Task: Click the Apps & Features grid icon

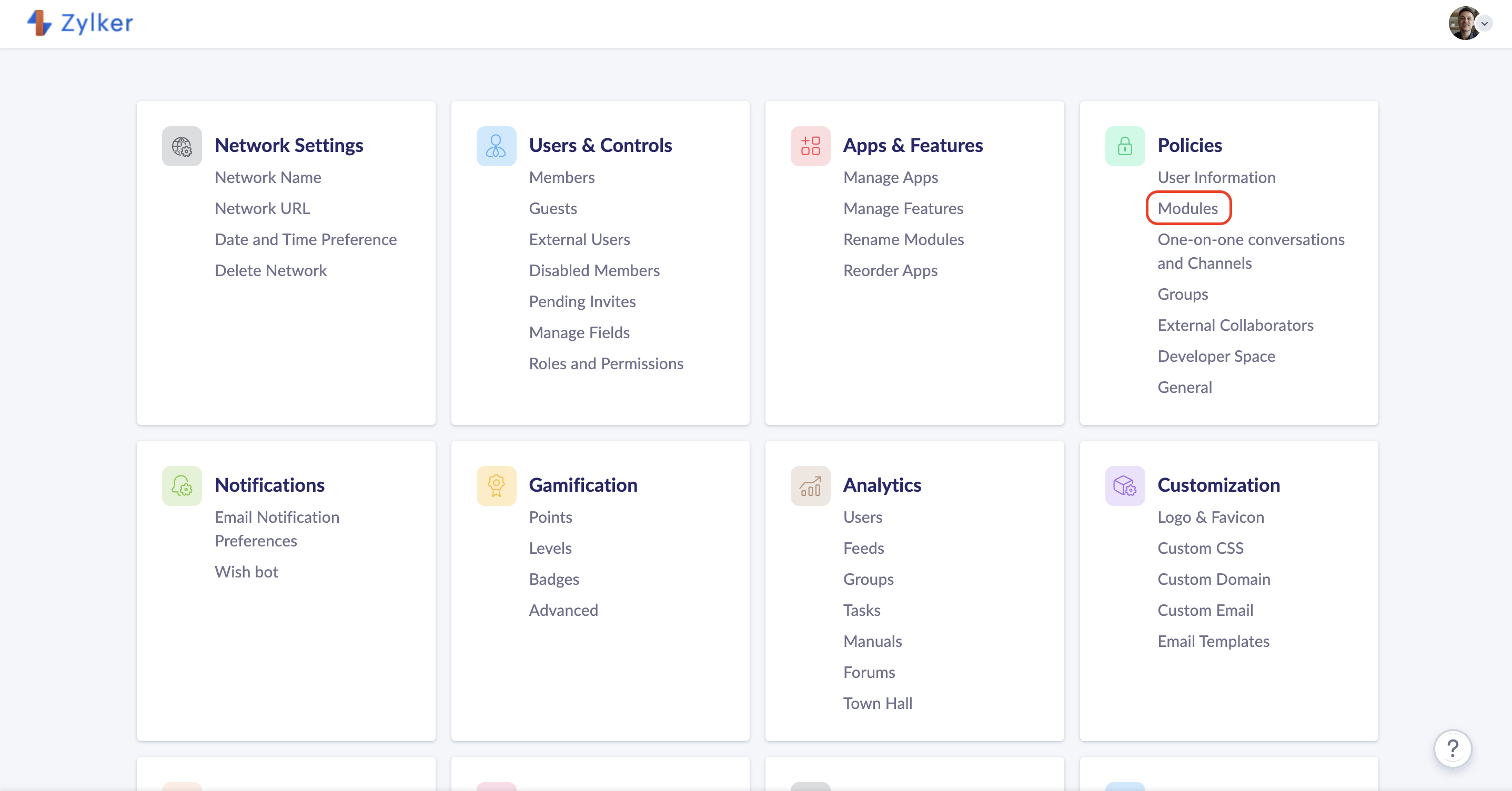Action: (810, 146)
